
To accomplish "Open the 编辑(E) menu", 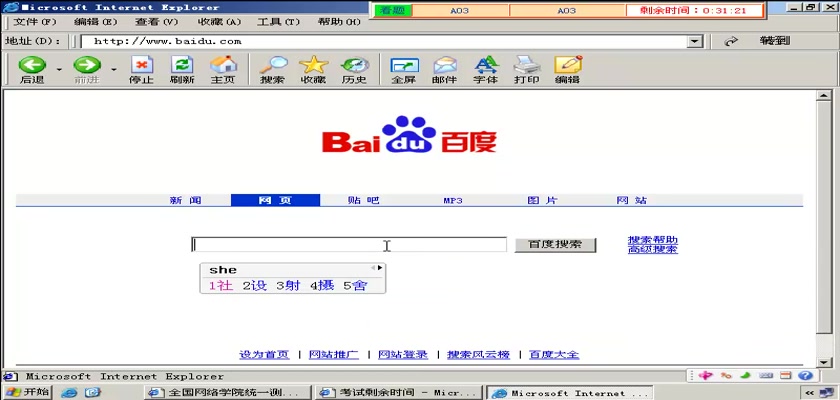I will click(x=95, y=22).
